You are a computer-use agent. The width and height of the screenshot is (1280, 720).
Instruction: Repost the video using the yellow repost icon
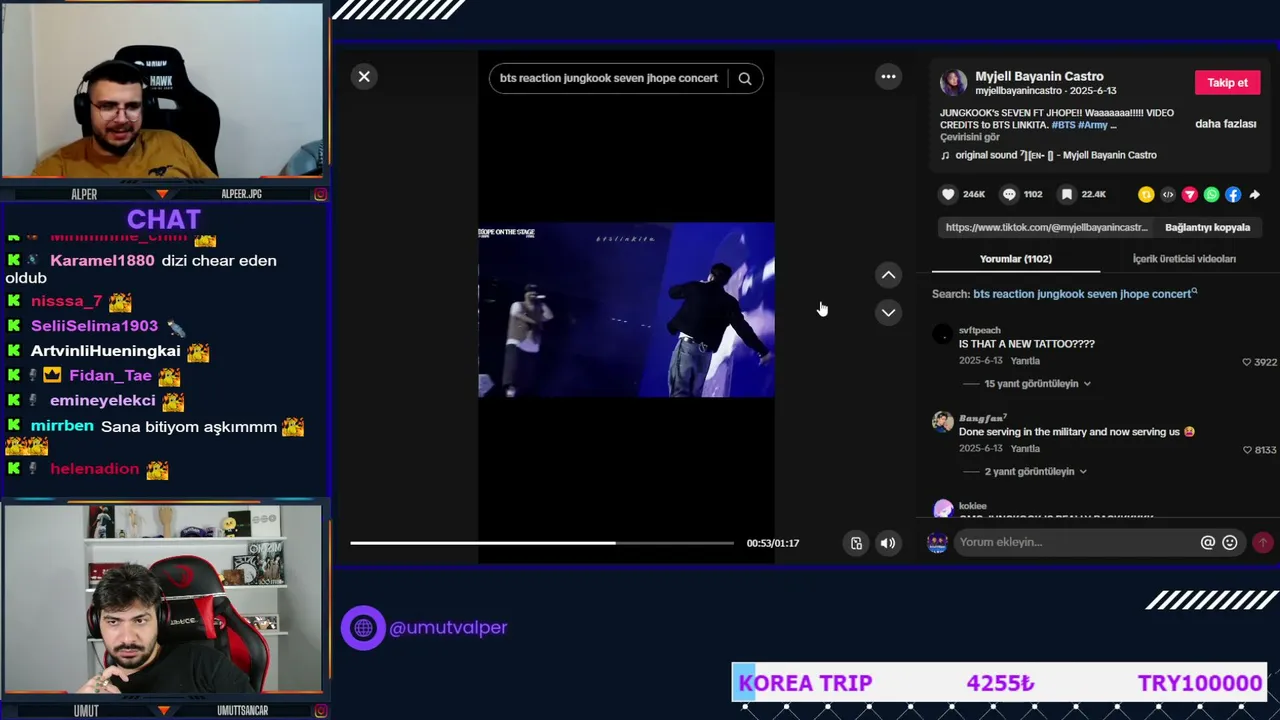(x=1146, y=195)
